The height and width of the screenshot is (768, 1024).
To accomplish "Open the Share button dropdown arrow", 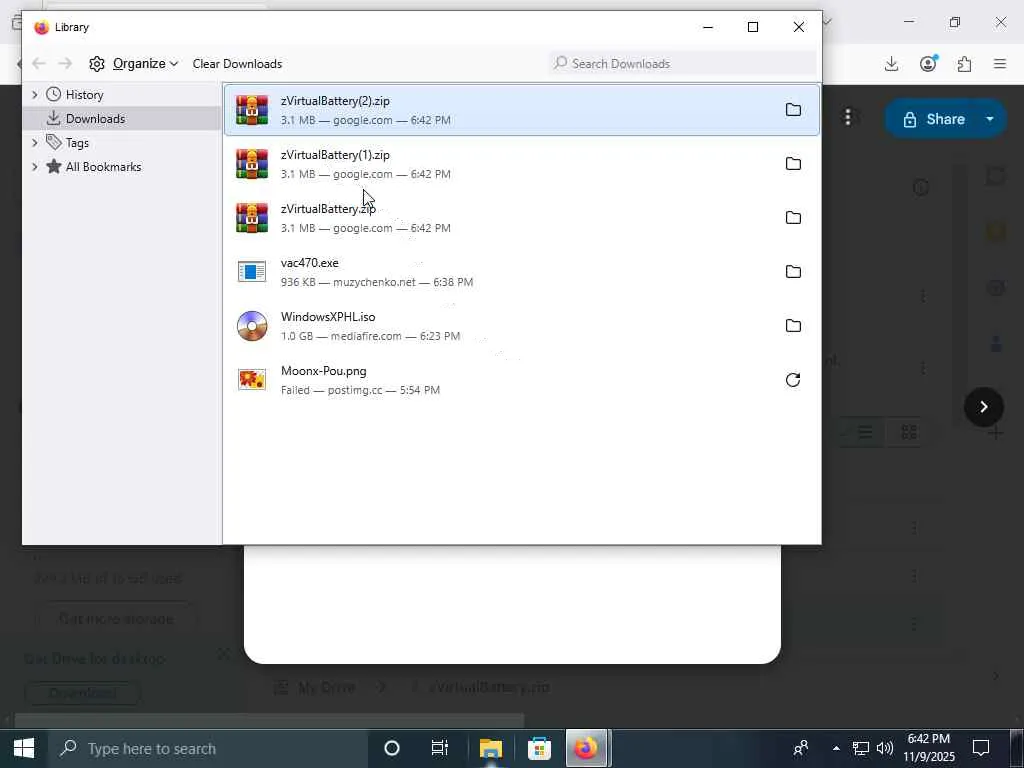I will (x=990, y=119).
